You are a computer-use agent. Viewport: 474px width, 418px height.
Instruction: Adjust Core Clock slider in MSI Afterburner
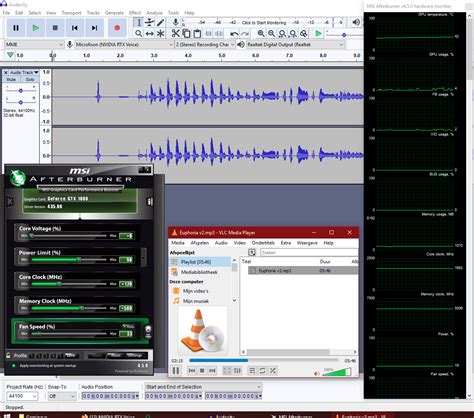(x=59, y=284)
